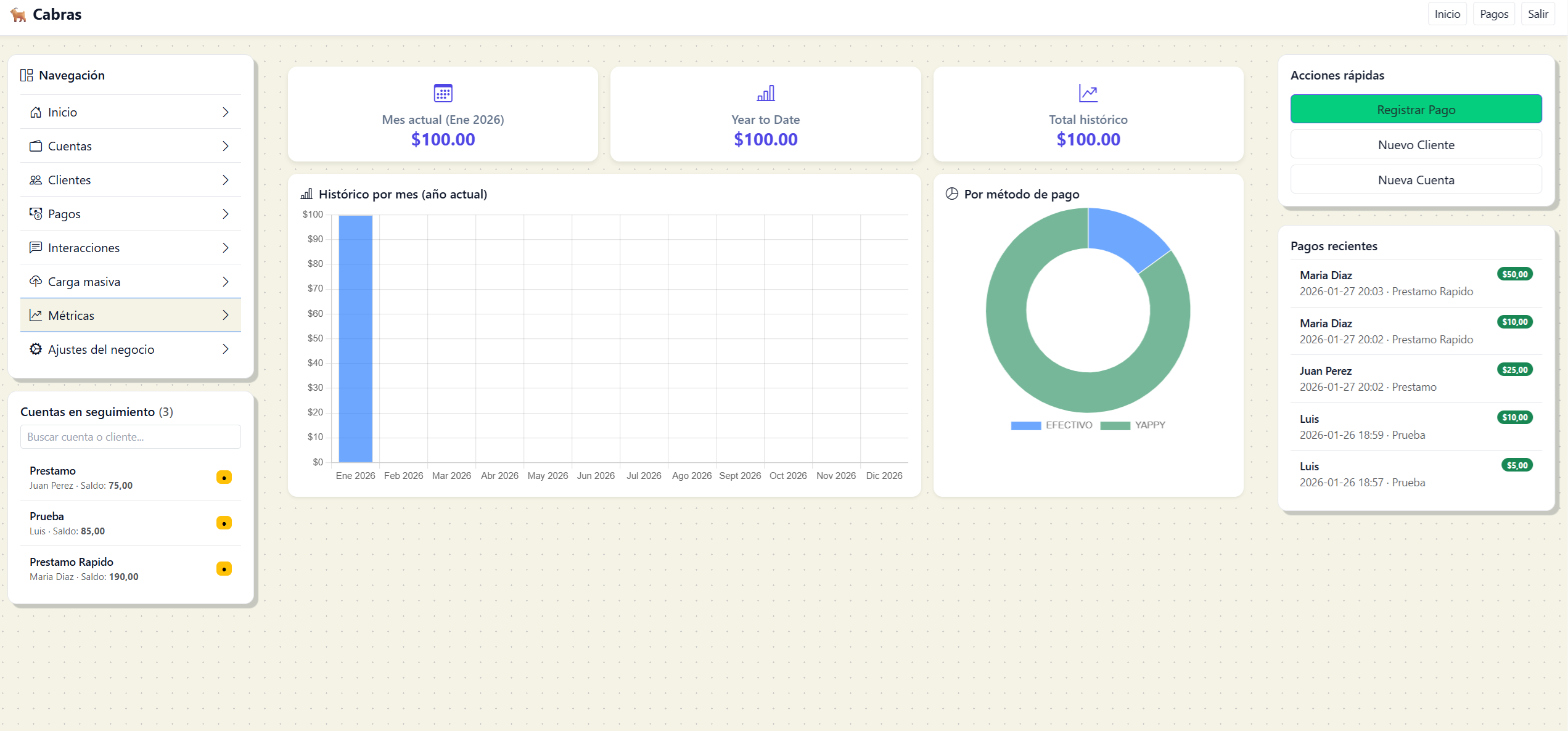Screen dimensions: 1568x731
Task: Click the Clientes people icon
Action: pyautogui.click(x=36, y=180)
